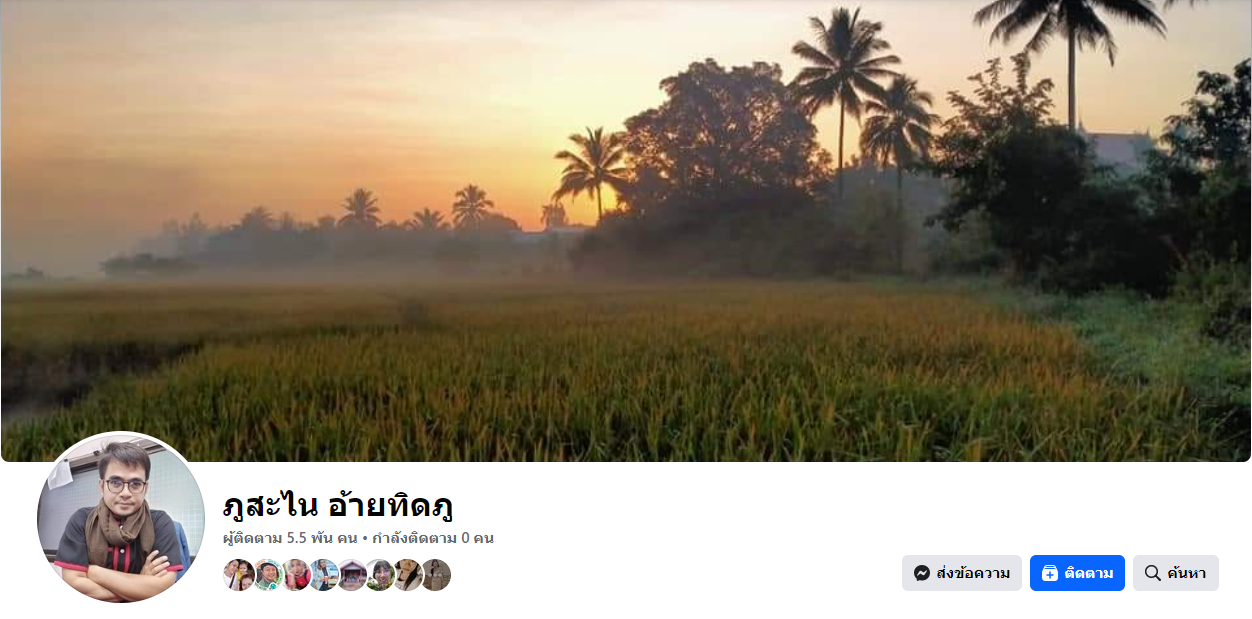Image resolution: width=1252 pixels, height=619 pixels.
Task: Click the follow plus icon on ติดตาม button
Action: [1049, 573]
